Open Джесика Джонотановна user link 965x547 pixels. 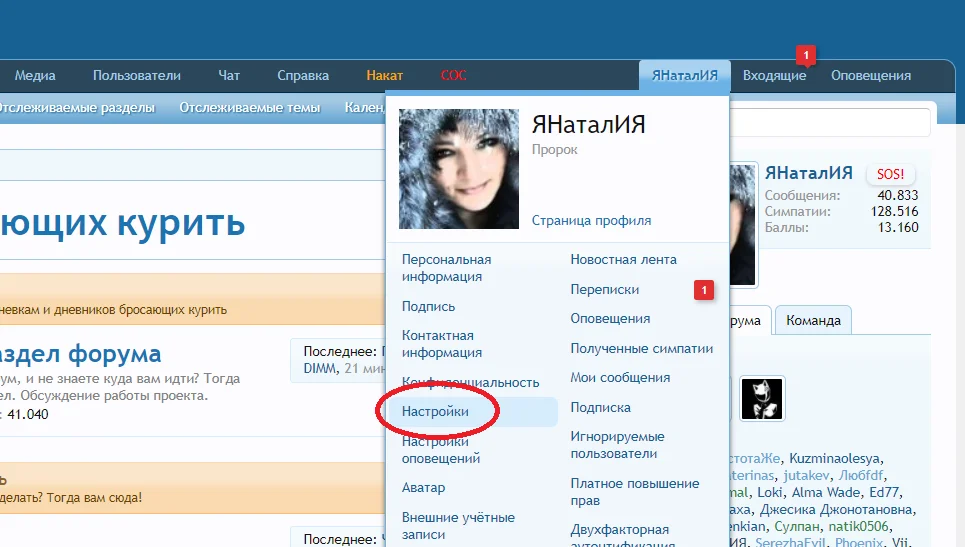tap(836, 510)
